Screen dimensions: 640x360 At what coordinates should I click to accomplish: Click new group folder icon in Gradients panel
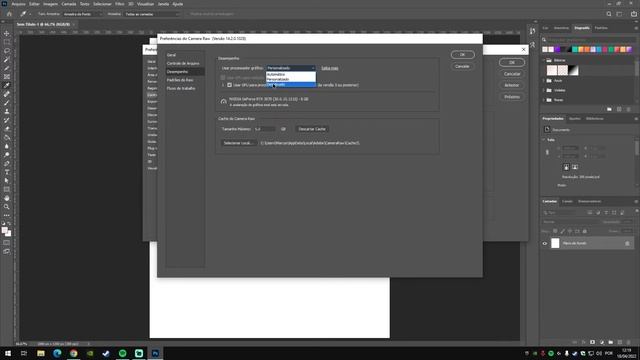(x=609, y=109)
